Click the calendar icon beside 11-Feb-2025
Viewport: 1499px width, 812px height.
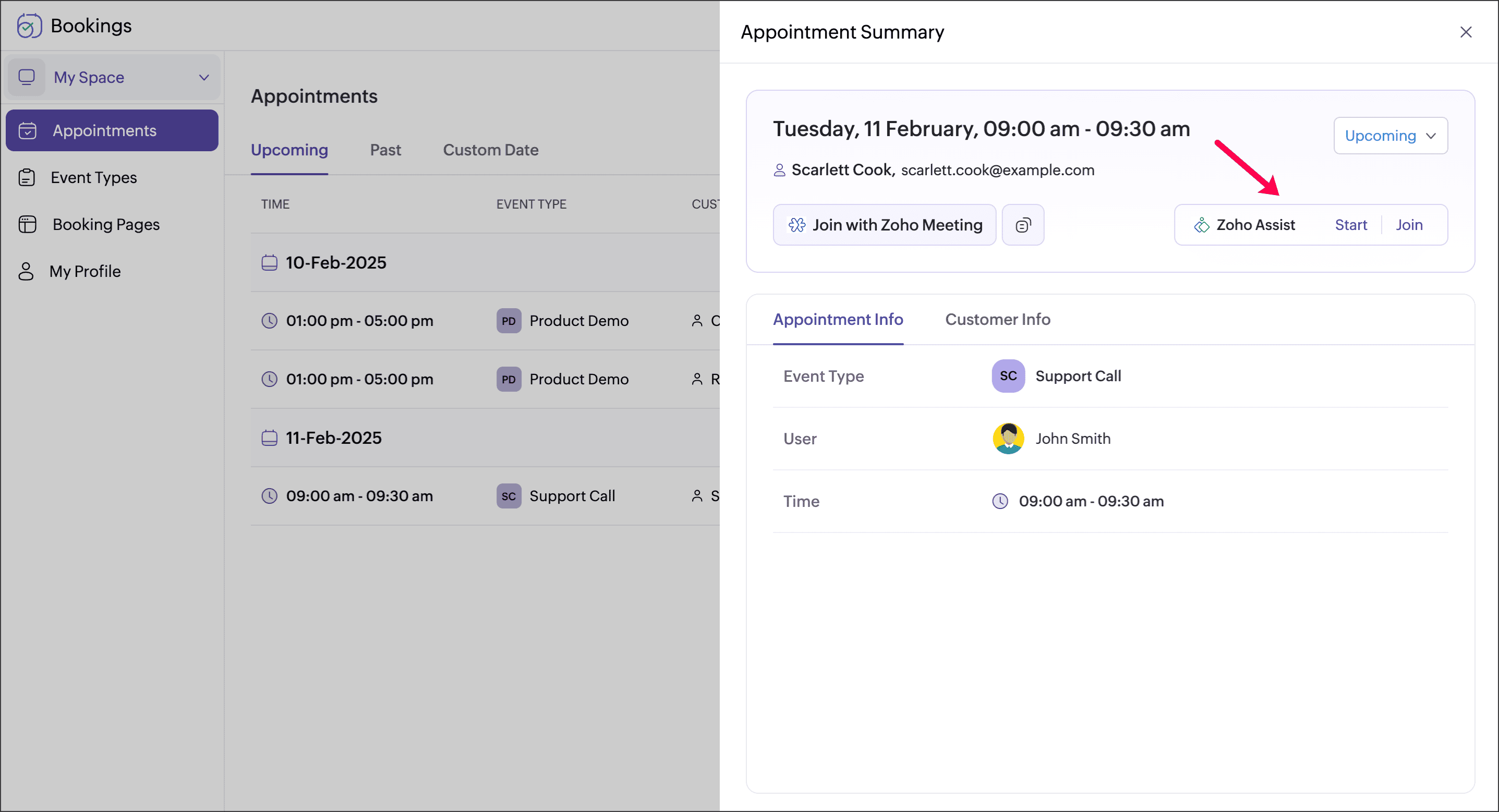(269, 438)
